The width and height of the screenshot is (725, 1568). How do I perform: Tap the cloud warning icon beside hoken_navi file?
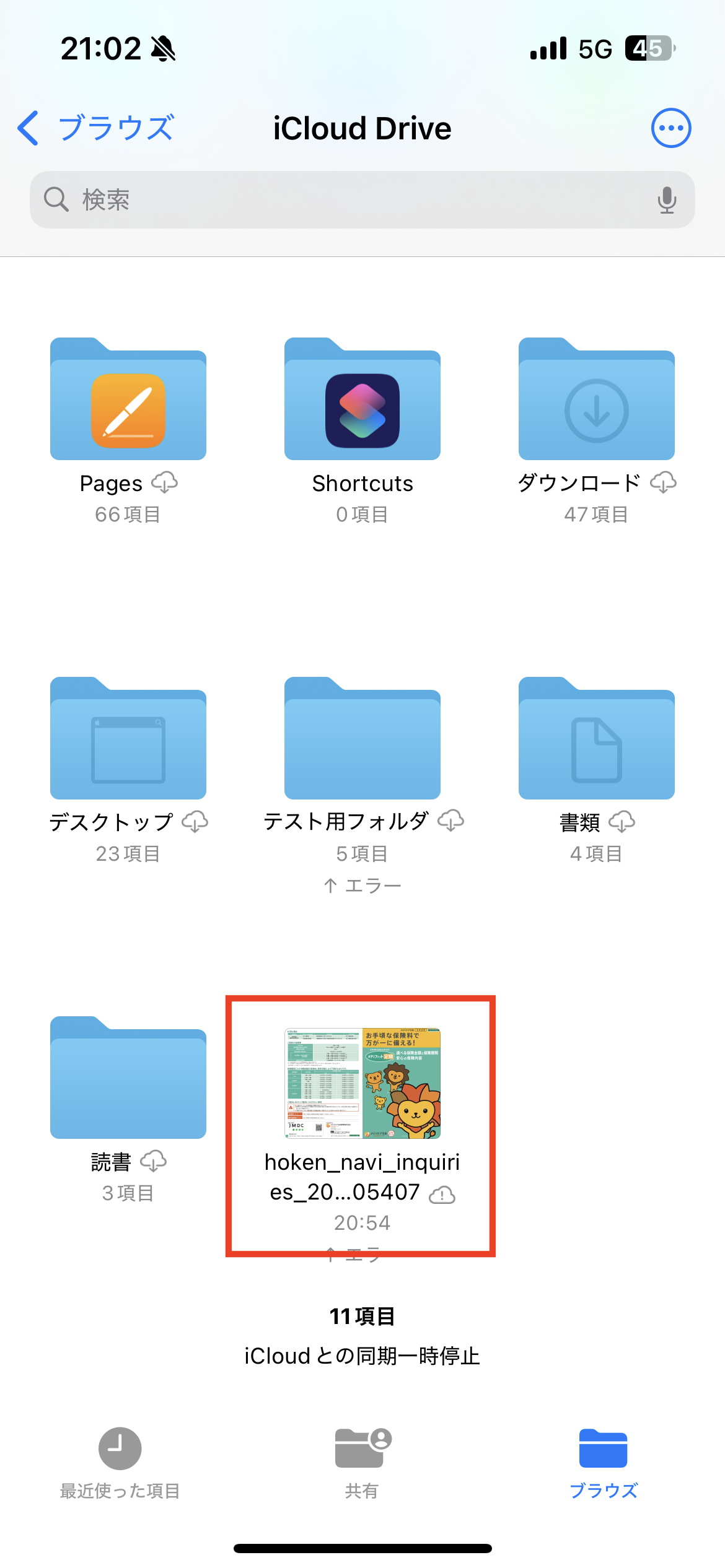pyautogui.click(x=442, y=1195)
